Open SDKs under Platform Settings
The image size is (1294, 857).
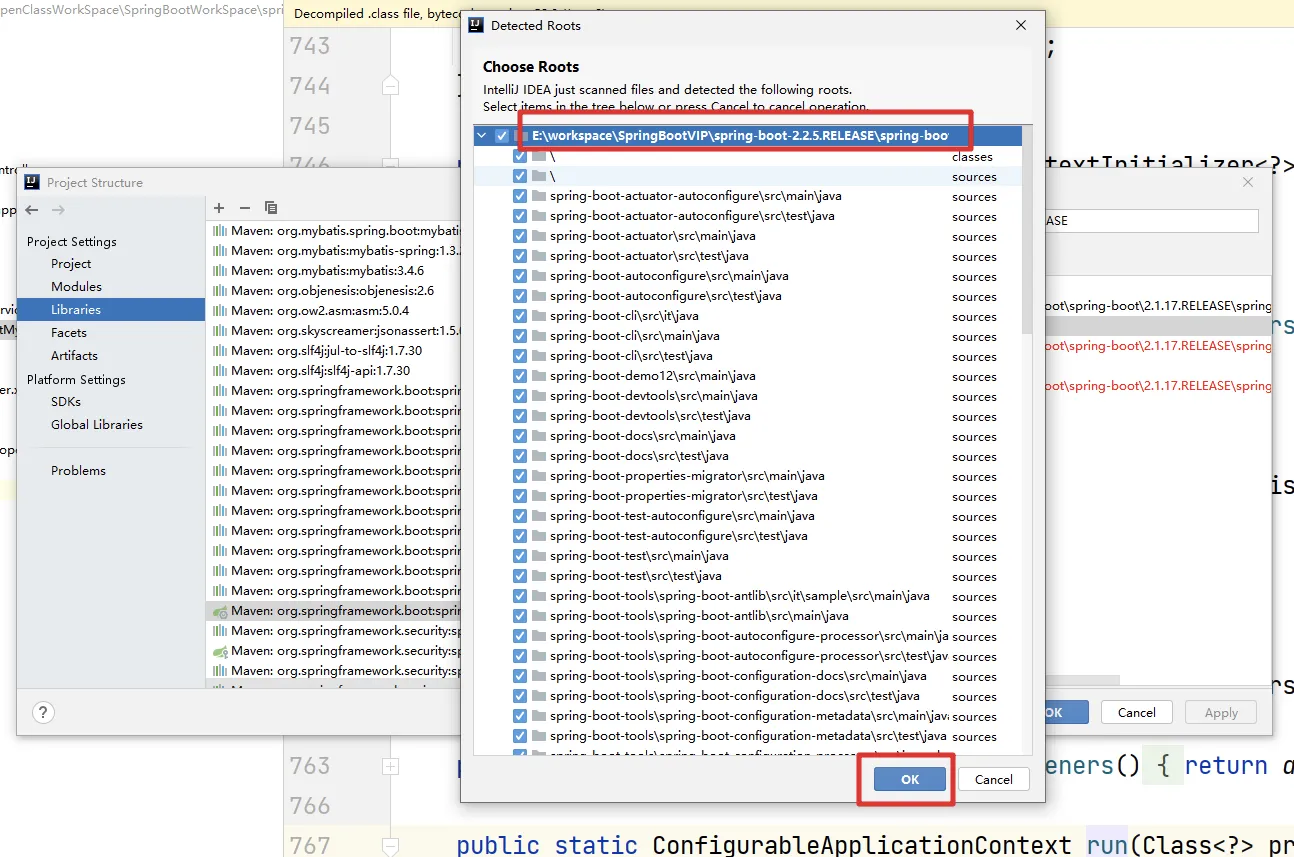coord(66,402)
